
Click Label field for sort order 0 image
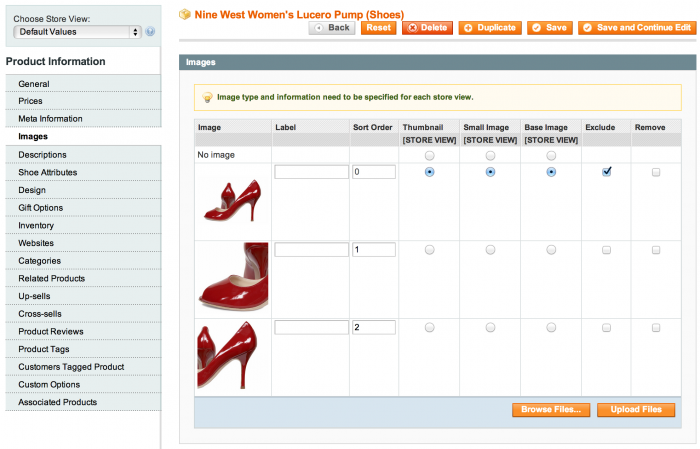pyautogui.click(x=312, y=172)
